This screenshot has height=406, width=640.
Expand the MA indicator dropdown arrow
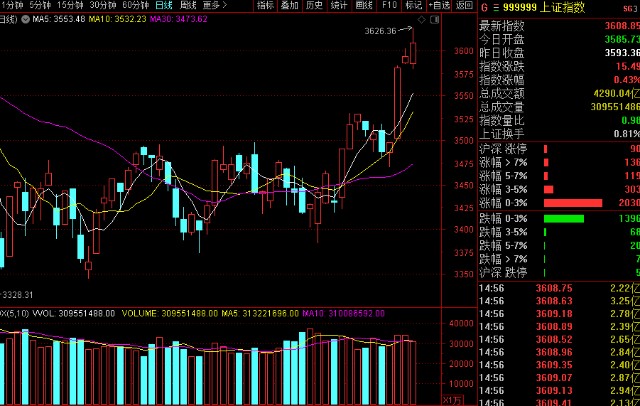click(25, 19)
